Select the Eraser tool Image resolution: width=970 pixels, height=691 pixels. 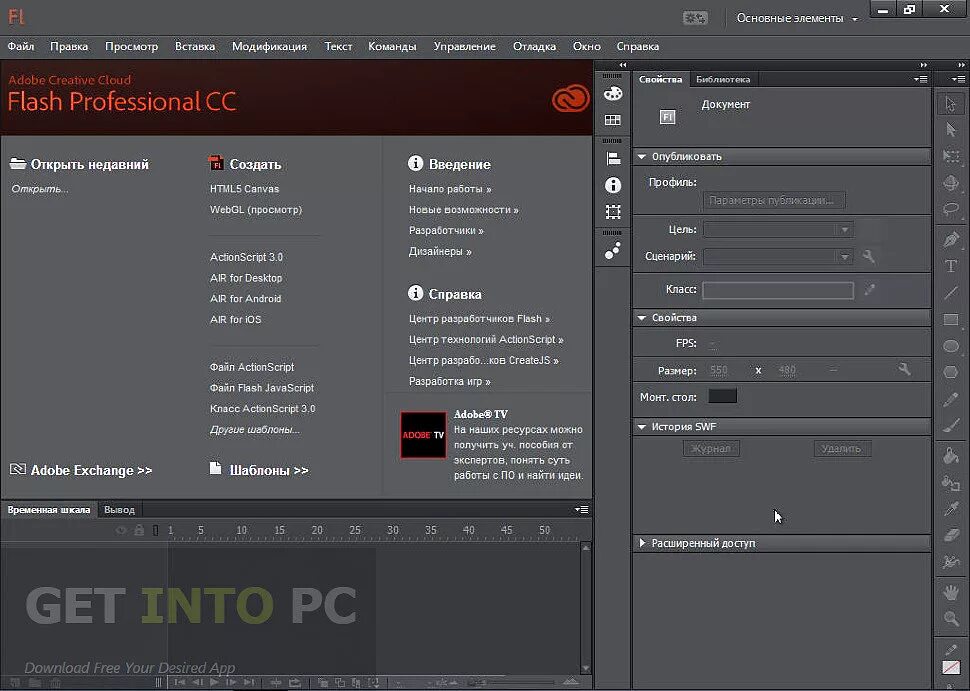point(951,536)
